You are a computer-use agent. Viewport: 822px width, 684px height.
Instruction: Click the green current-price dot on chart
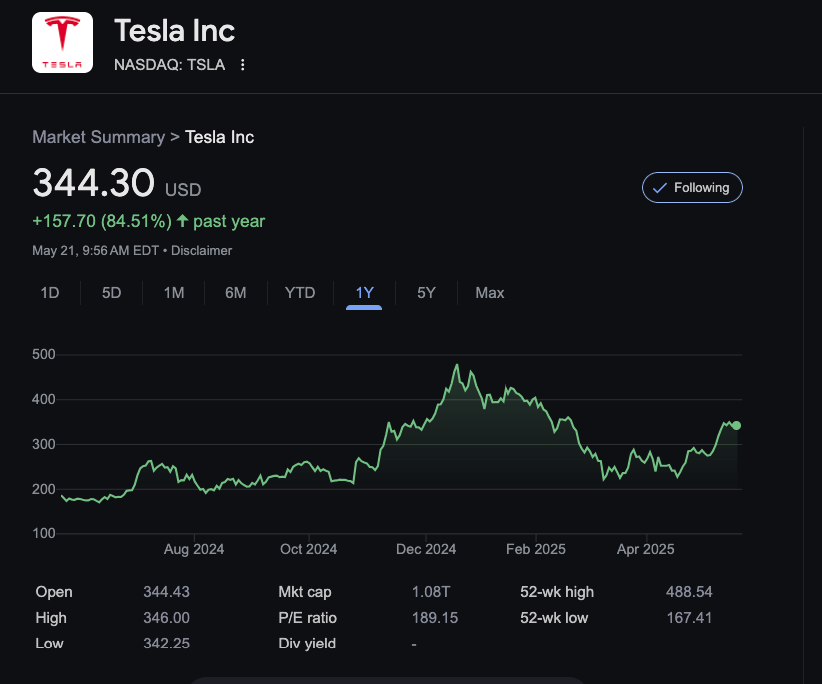pyautogui.click(x=737, y=426)
